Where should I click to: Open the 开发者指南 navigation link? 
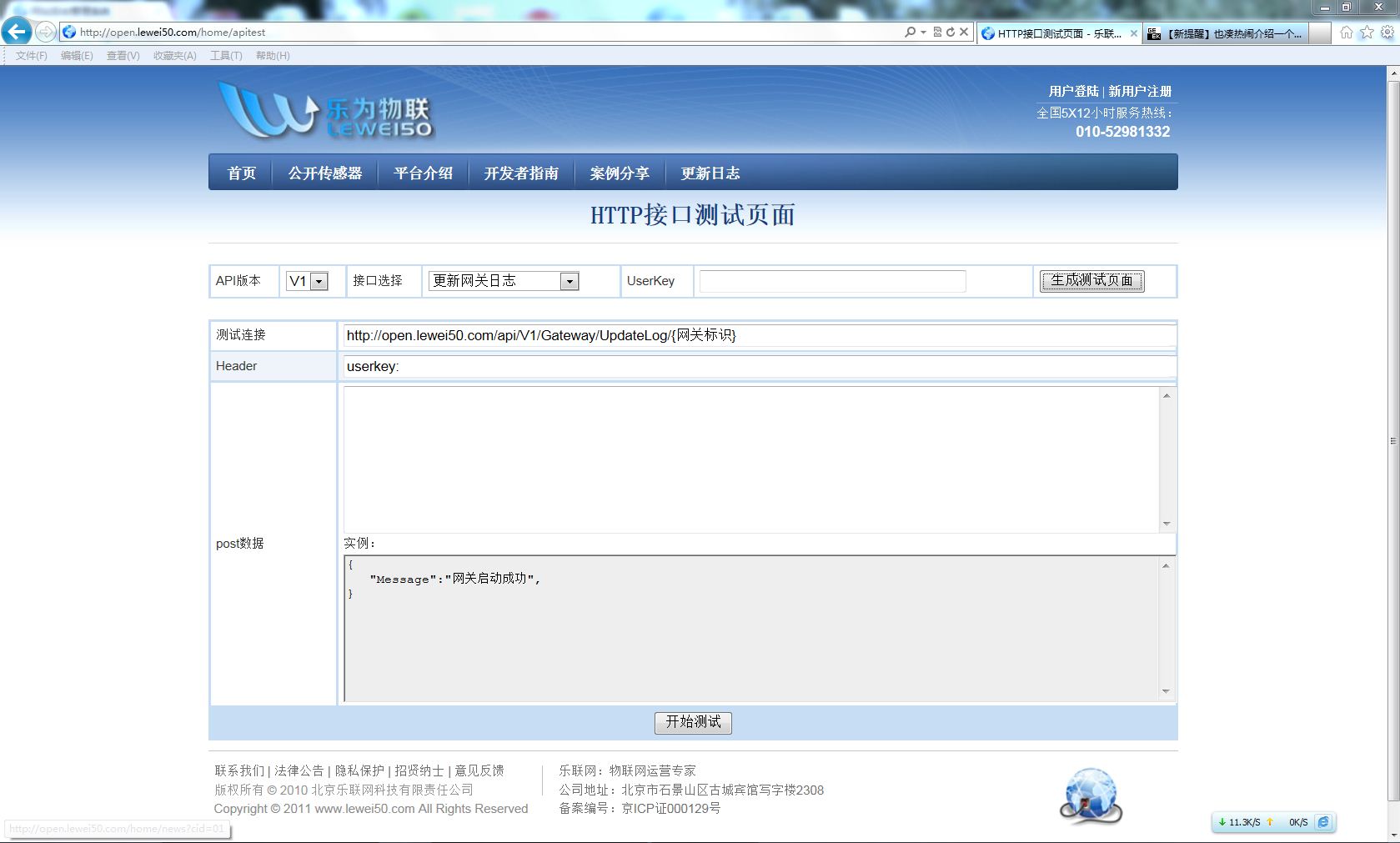[521, 173]
